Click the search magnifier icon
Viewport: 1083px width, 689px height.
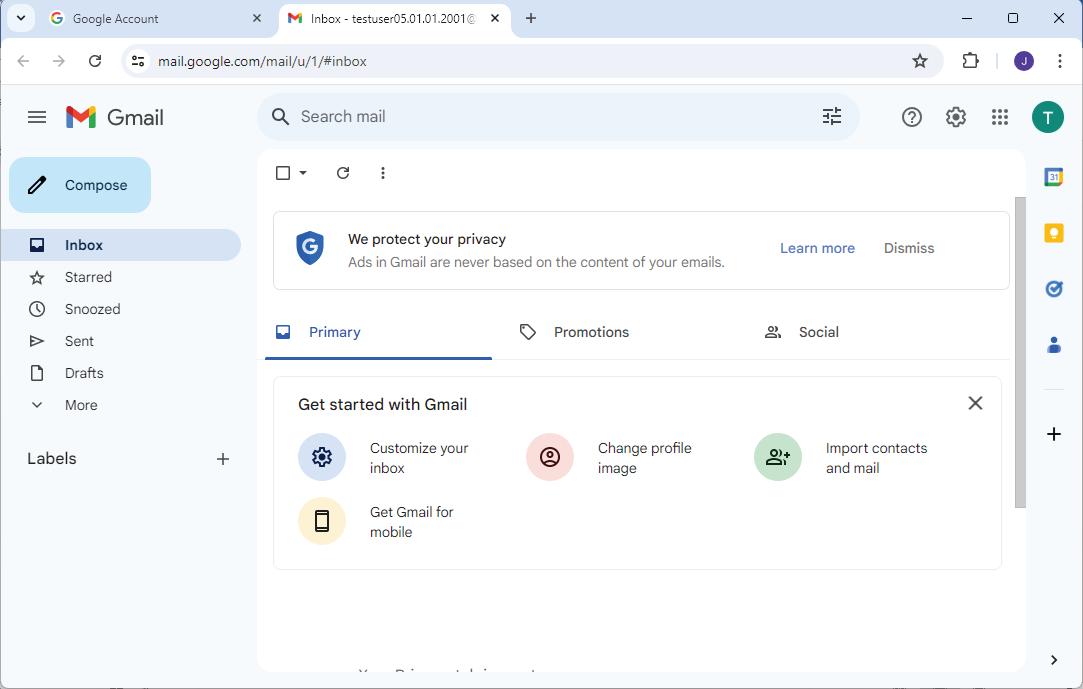280,117
